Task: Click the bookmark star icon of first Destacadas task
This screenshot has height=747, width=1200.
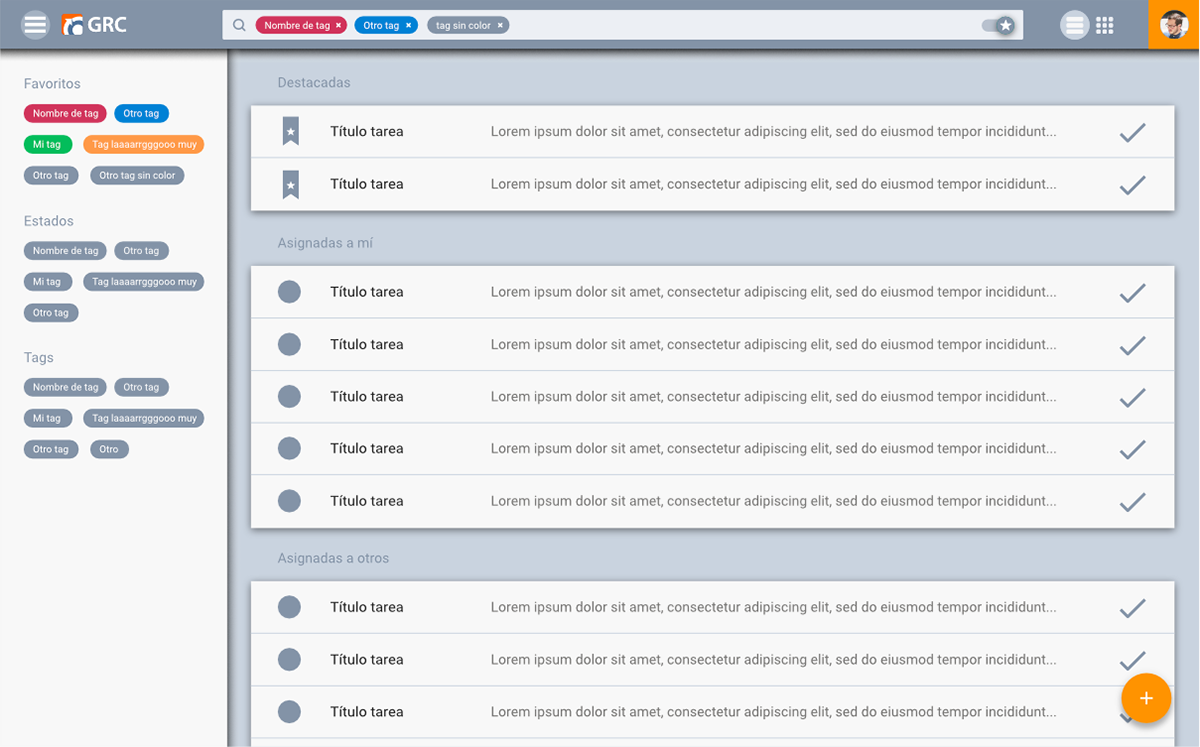Action: pyautogui.click(x=290, y=131)
